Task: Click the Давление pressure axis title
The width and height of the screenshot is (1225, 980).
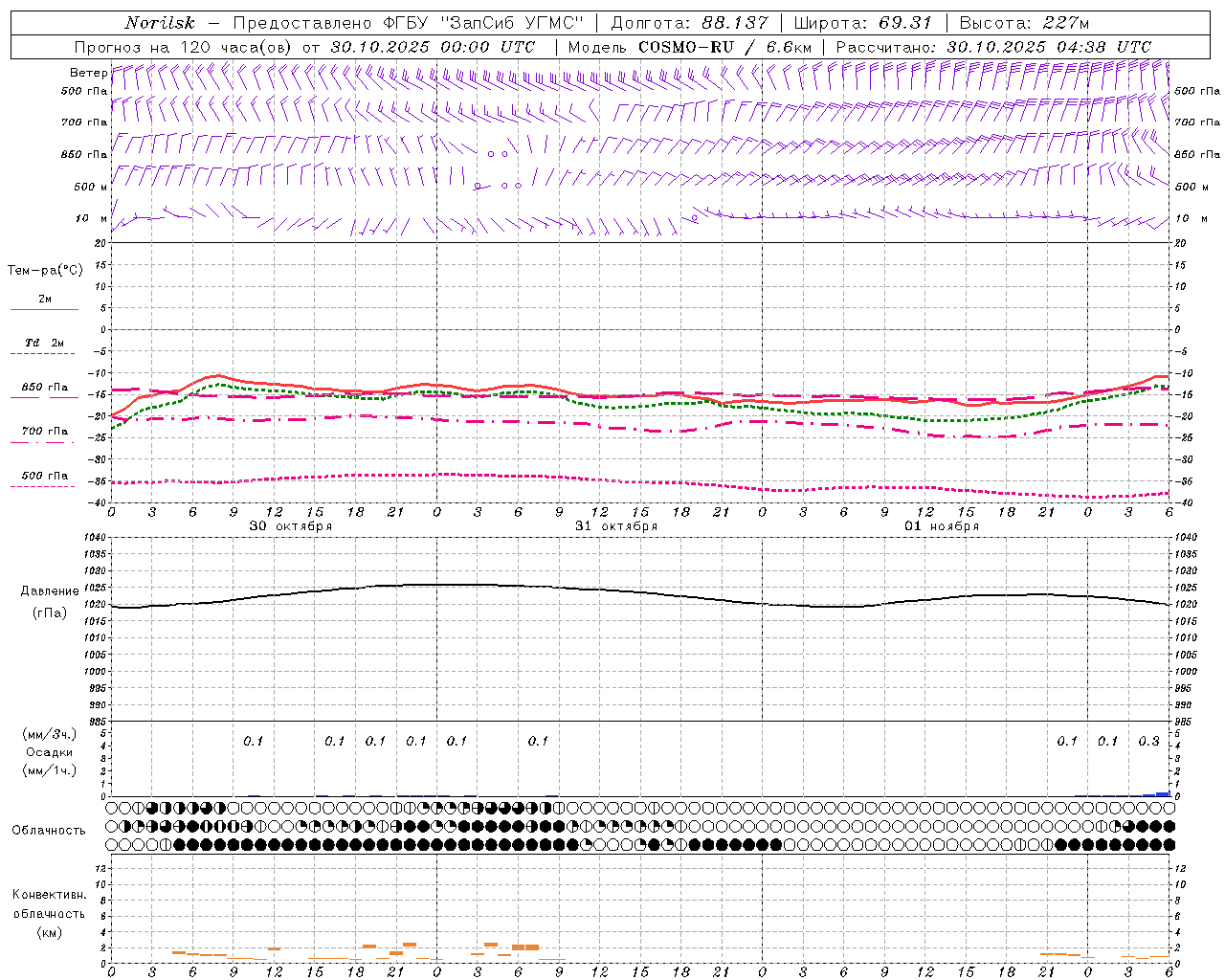Action: 50,591
